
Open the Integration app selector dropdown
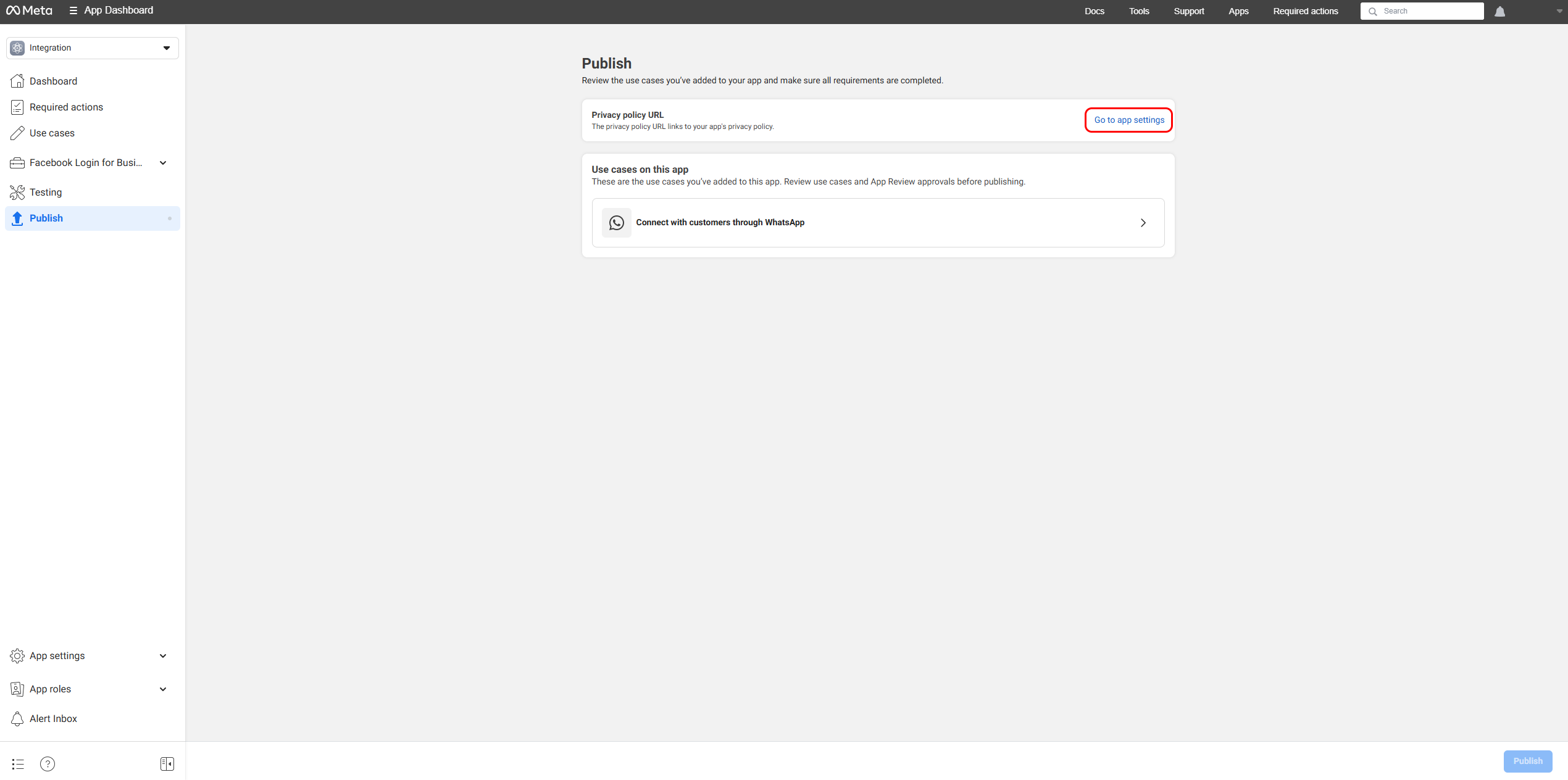coord(93,48)
